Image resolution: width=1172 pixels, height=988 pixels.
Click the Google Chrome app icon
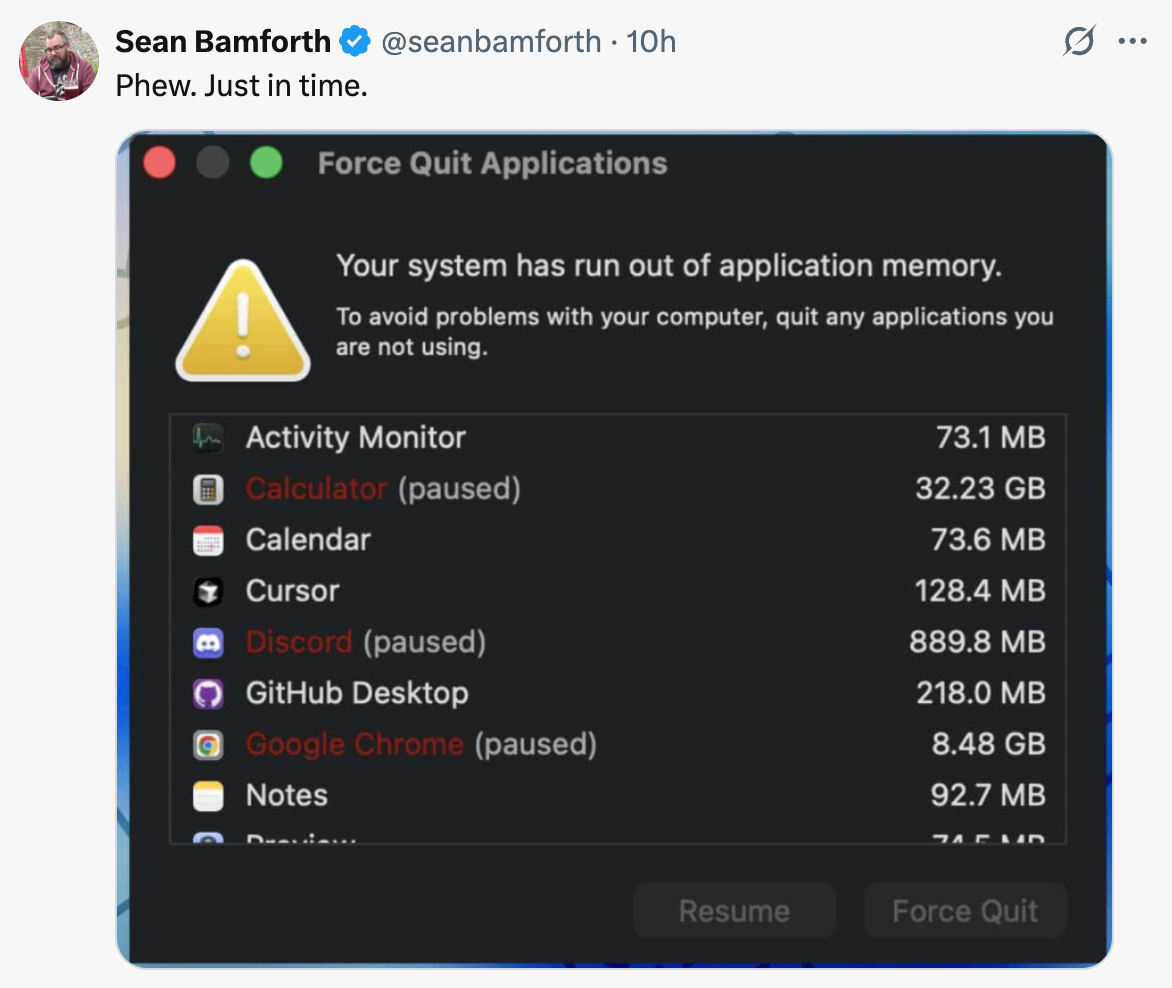(208, 744)
